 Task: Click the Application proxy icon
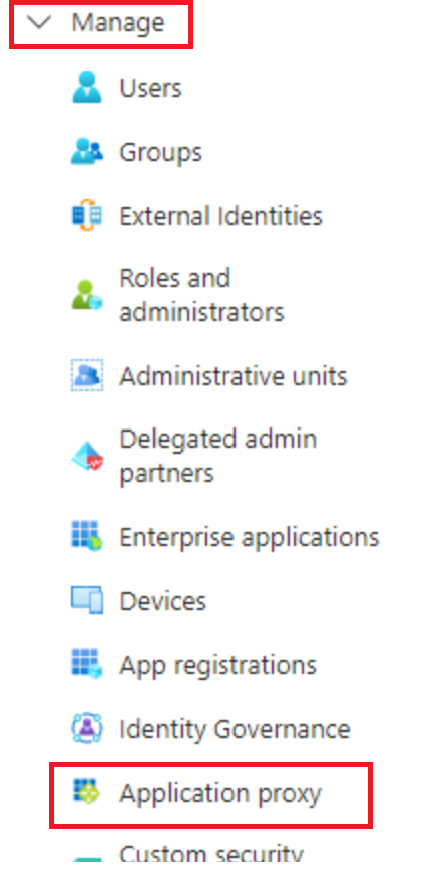tap(87, 791)
